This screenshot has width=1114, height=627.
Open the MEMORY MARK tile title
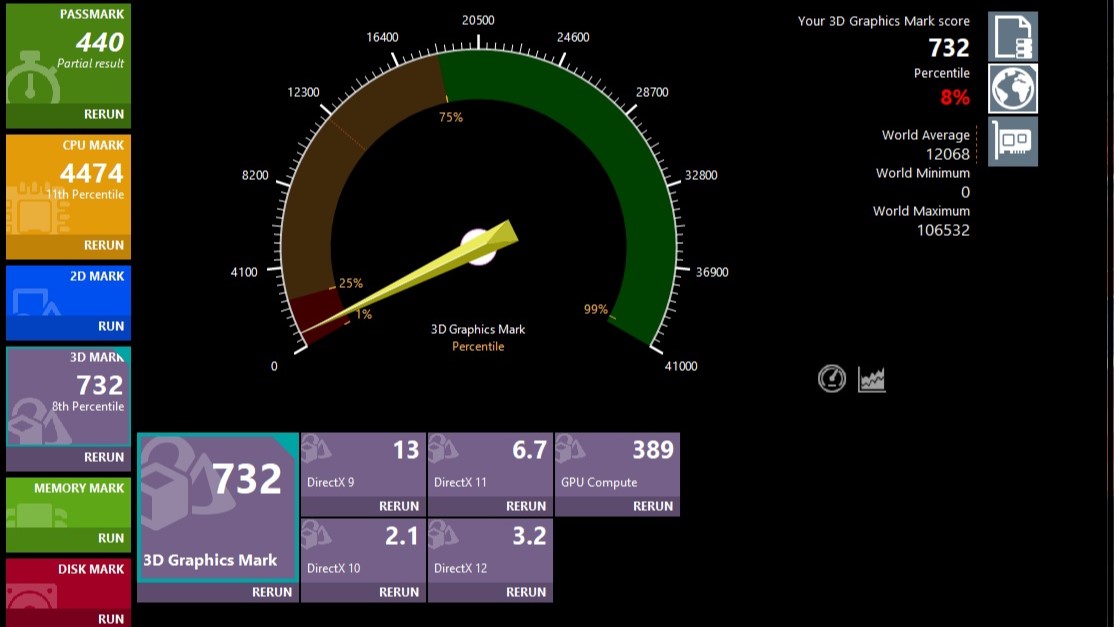79,489
